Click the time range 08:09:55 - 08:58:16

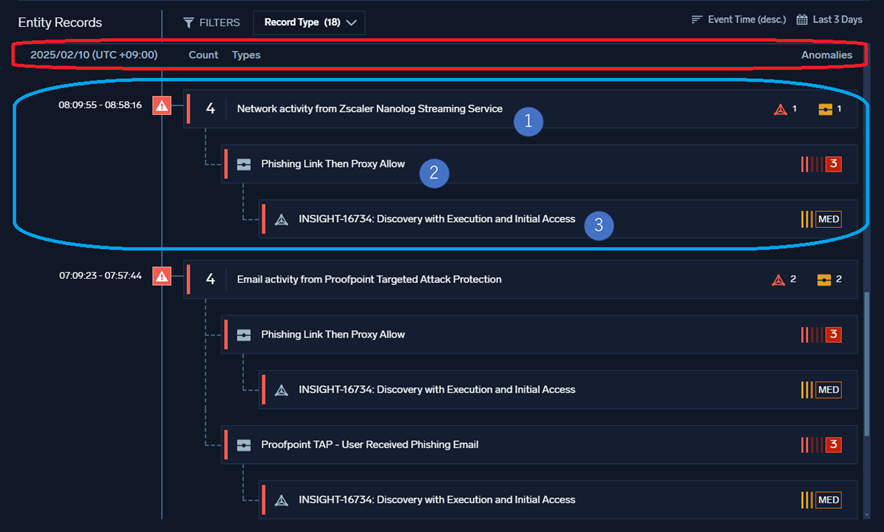tap(100, 105)
